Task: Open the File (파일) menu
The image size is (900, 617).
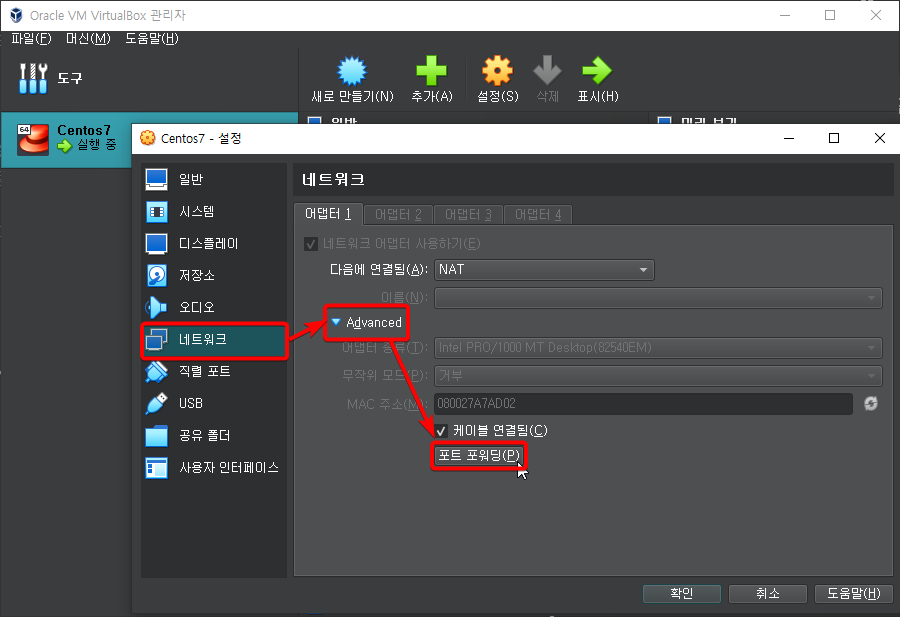Action: (x=32, y=38)
